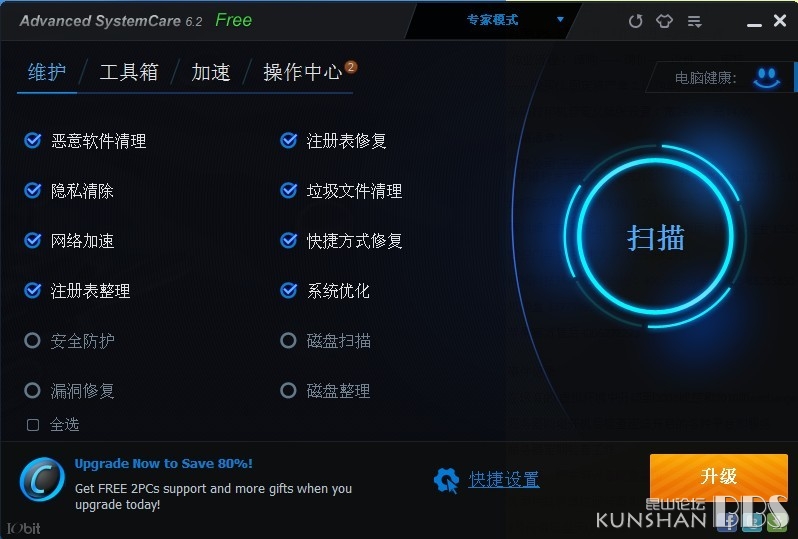The width and height of the screenshot is (798, 539).
Task: Click the refresh circular arrow icon
Action: click(x=635, y=21)
